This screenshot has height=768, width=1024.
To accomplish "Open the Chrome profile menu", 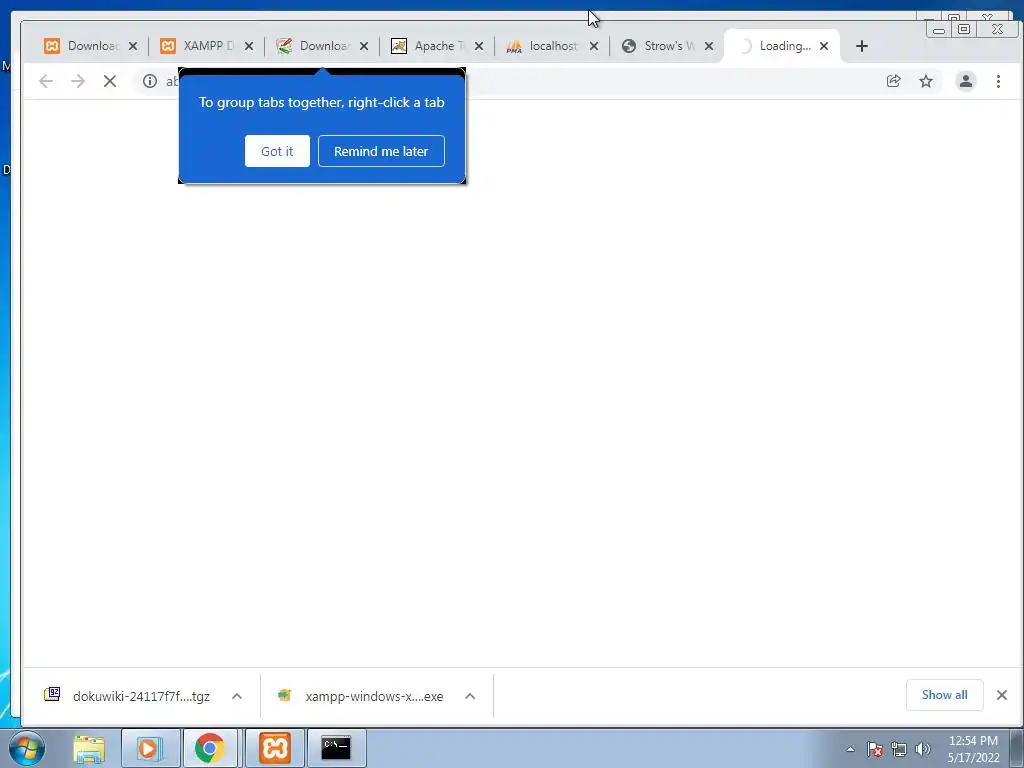I will (x=966, y=81).
